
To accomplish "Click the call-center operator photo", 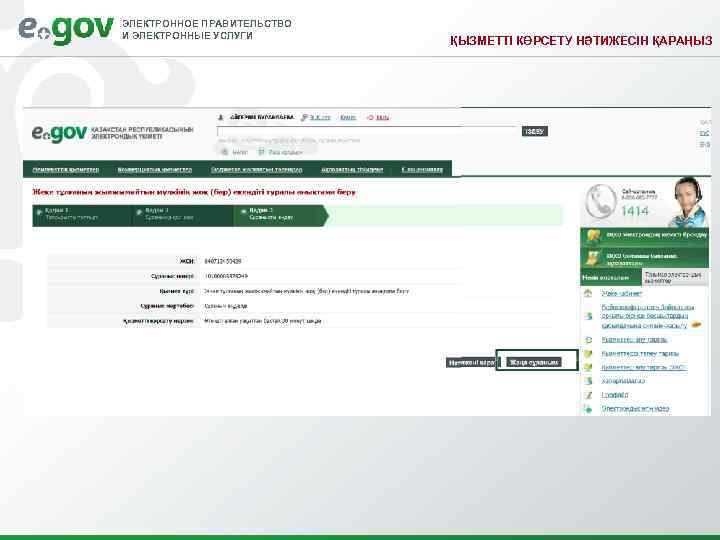I will (x=688, y=202).
